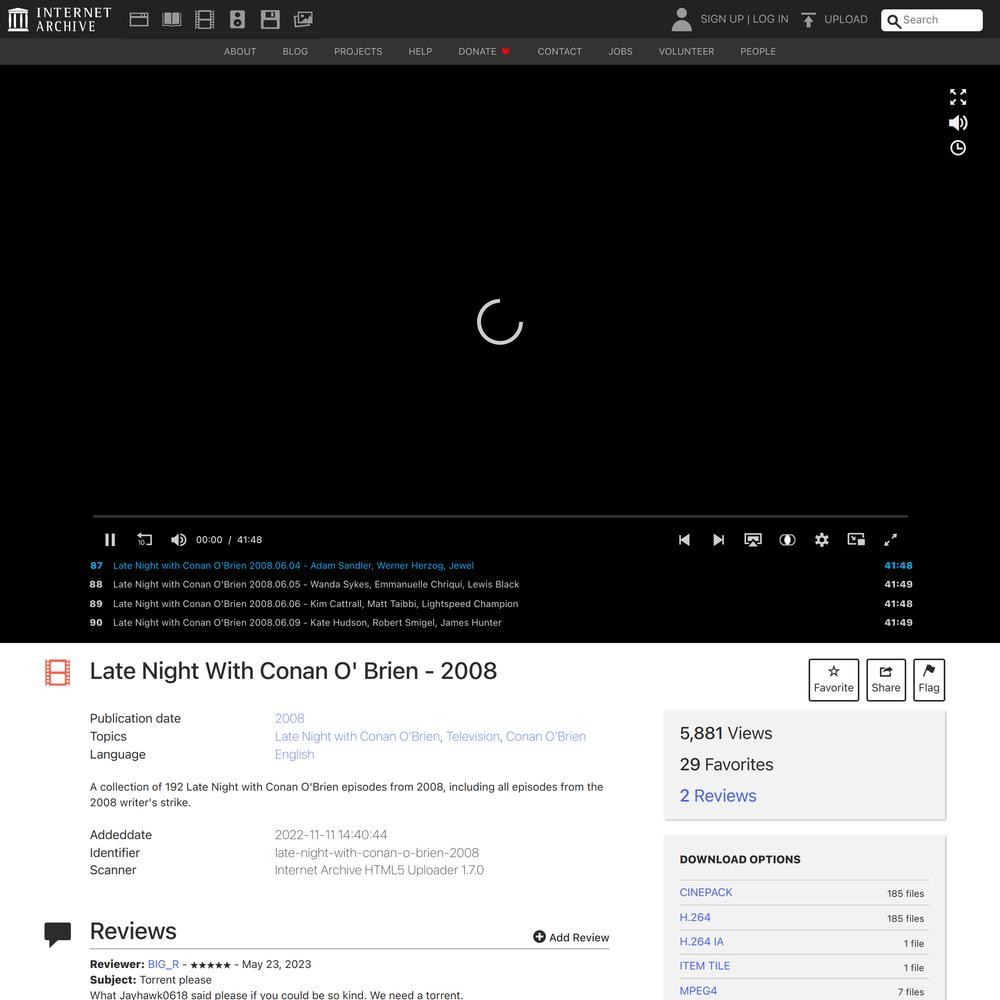
Task: Open the DONATE menu item
Action: [483, 52]
